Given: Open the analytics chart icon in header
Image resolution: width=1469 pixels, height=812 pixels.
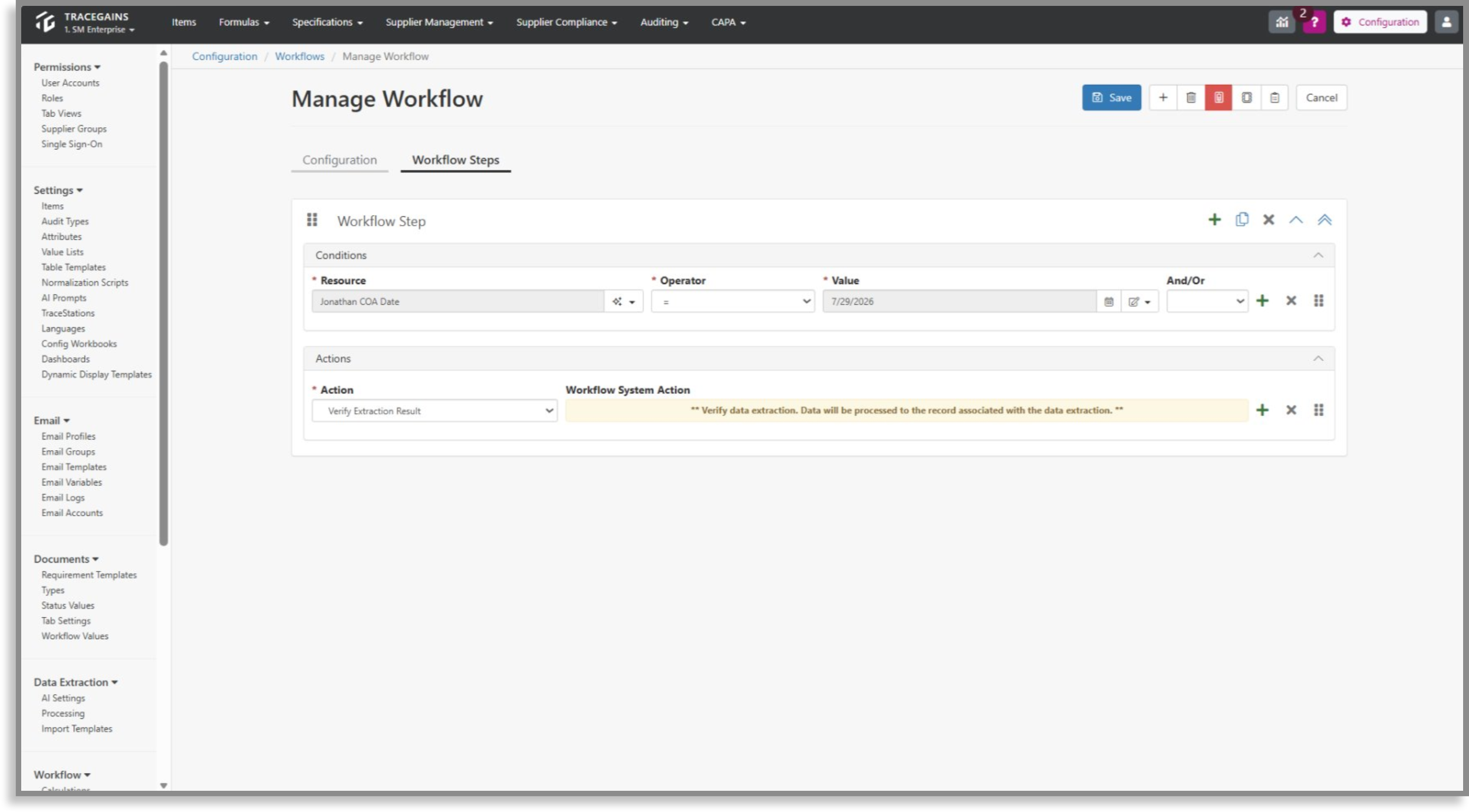Looking at the screenshot, I should click(x=1282, y=22).
